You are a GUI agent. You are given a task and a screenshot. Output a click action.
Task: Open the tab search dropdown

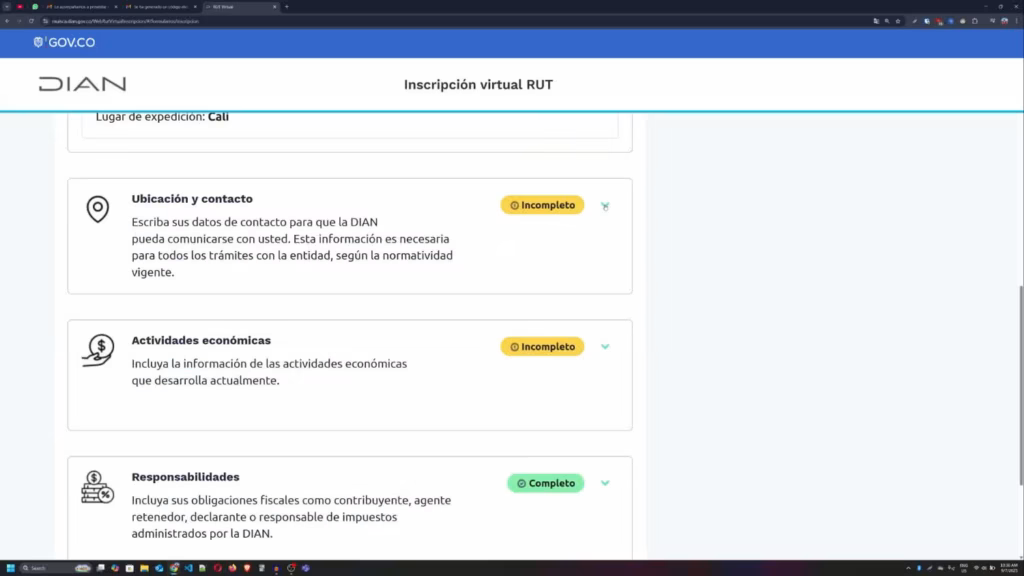pos(7,7)
